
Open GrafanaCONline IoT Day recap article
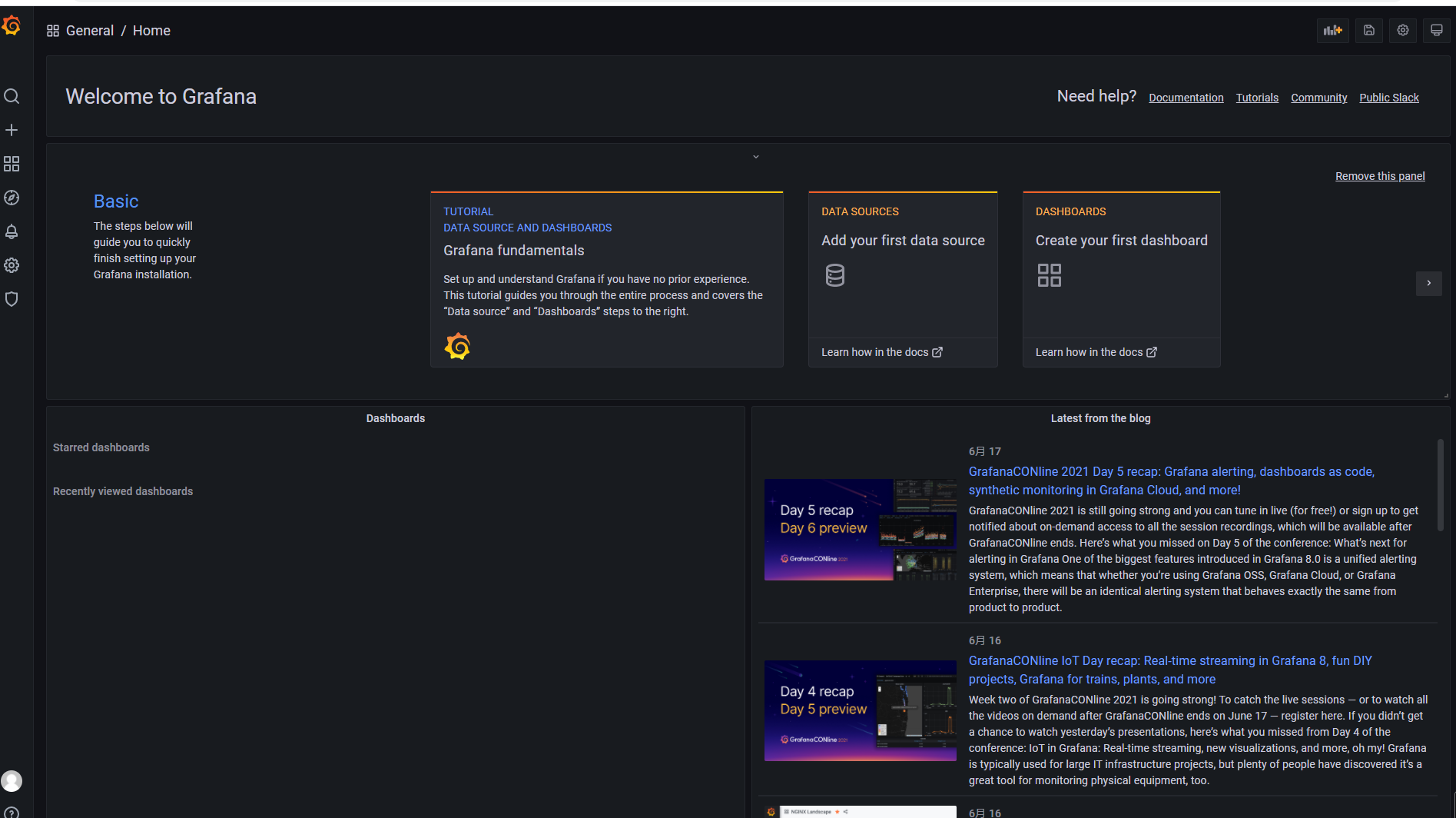click(x=1170, y=670)
